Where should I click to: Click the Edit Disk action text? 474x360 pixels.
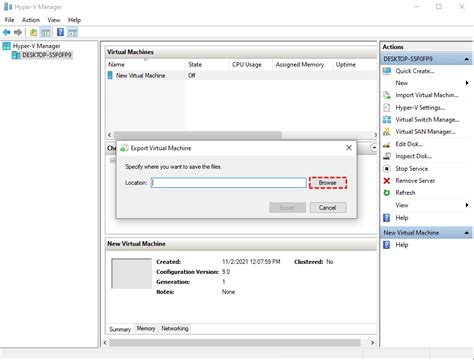coord(409,144)
